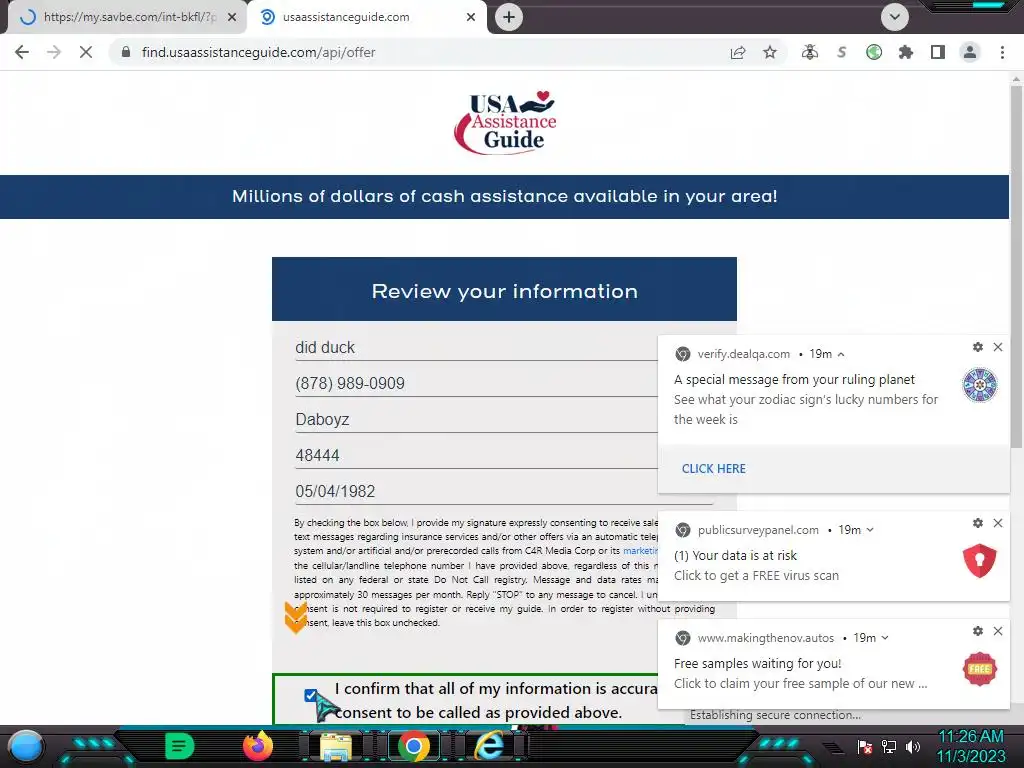Click the USA Assistance Guide logo
This screenshot has height=768, width=1024.
pos(505,122)
